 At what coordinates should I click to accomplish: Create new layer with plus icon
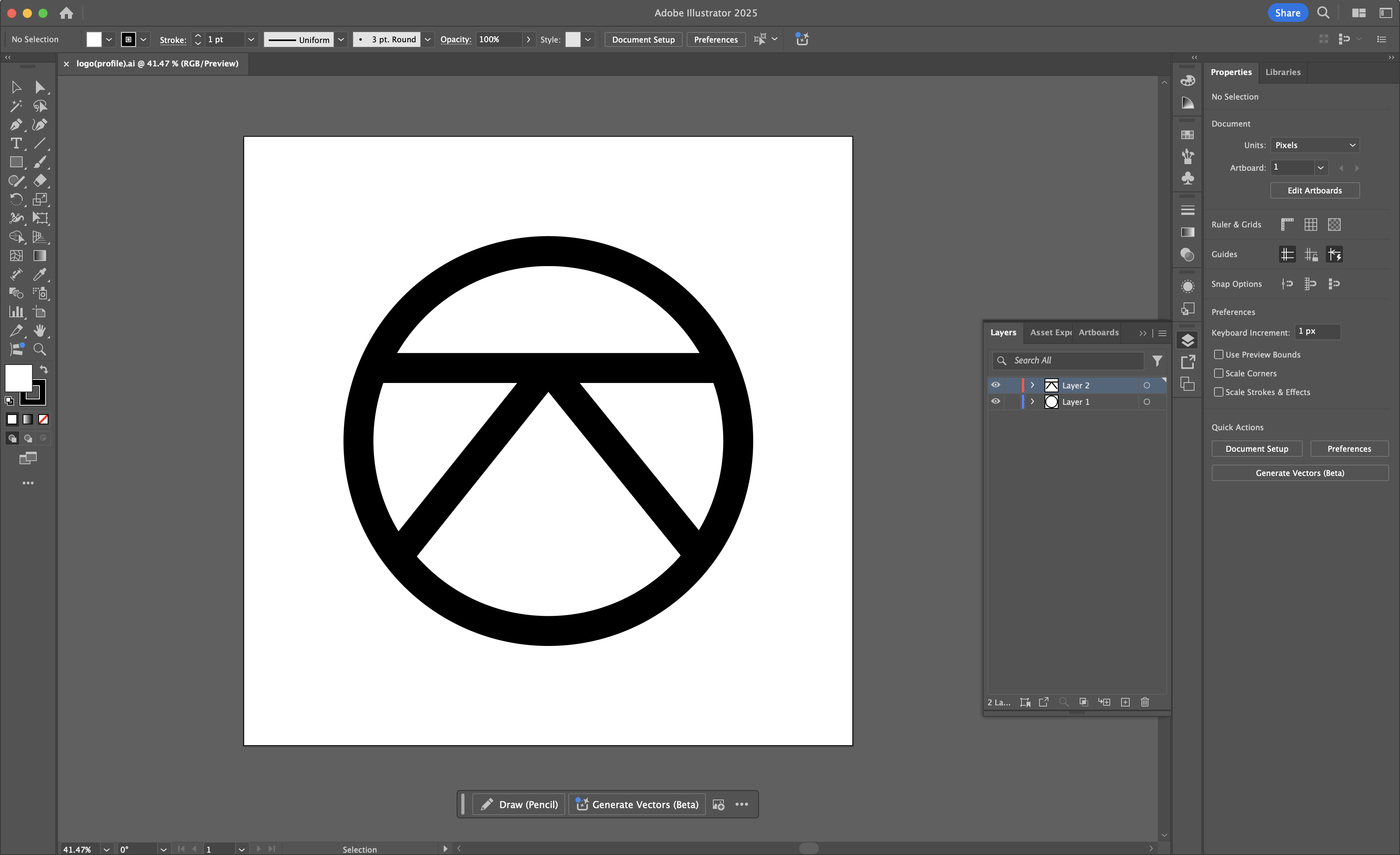tap(1125, 702)
